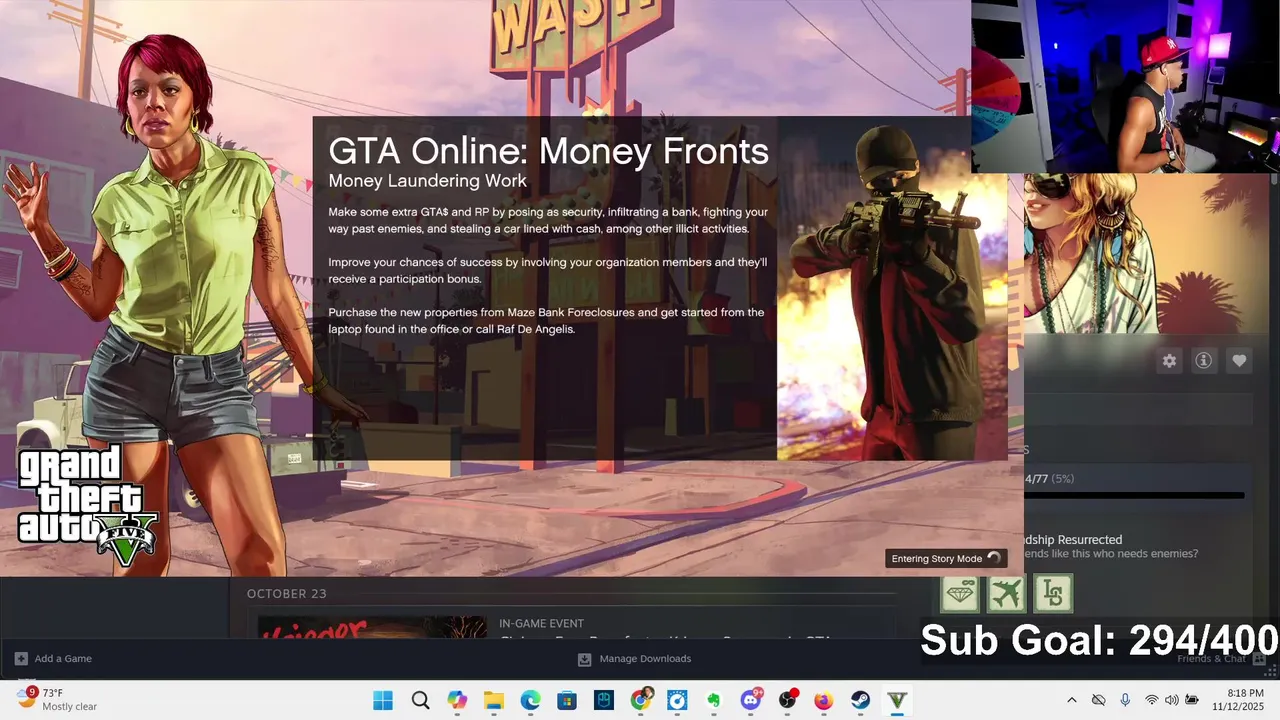Click the OCTOBER 23 date header
Viewport: 1280px width, 720px height.
(287, 594)
